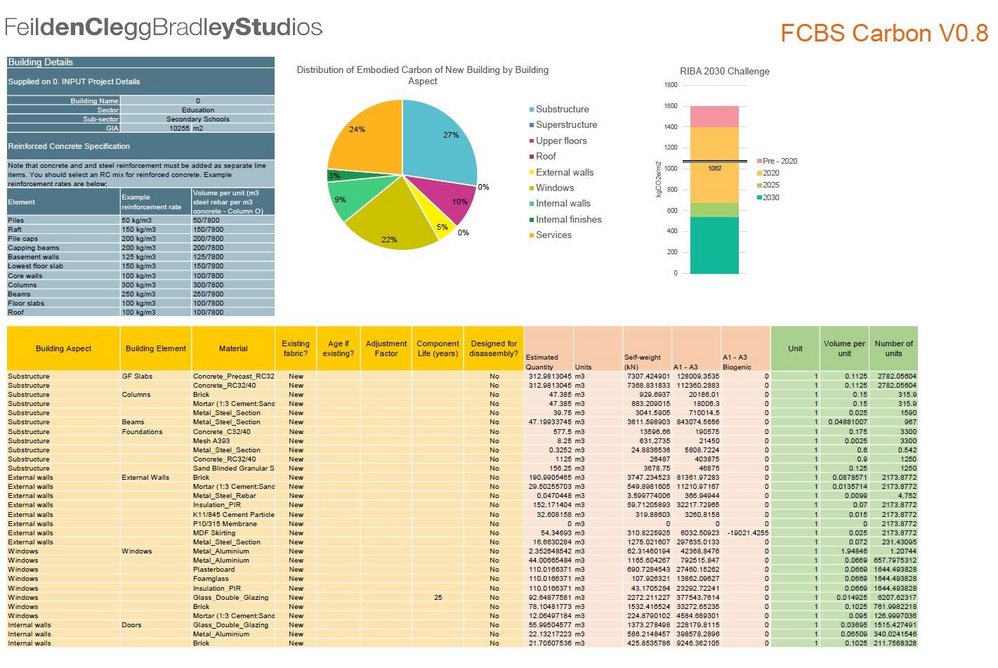Click the 10255 m2 GIA value cell

tap(197, 128)
